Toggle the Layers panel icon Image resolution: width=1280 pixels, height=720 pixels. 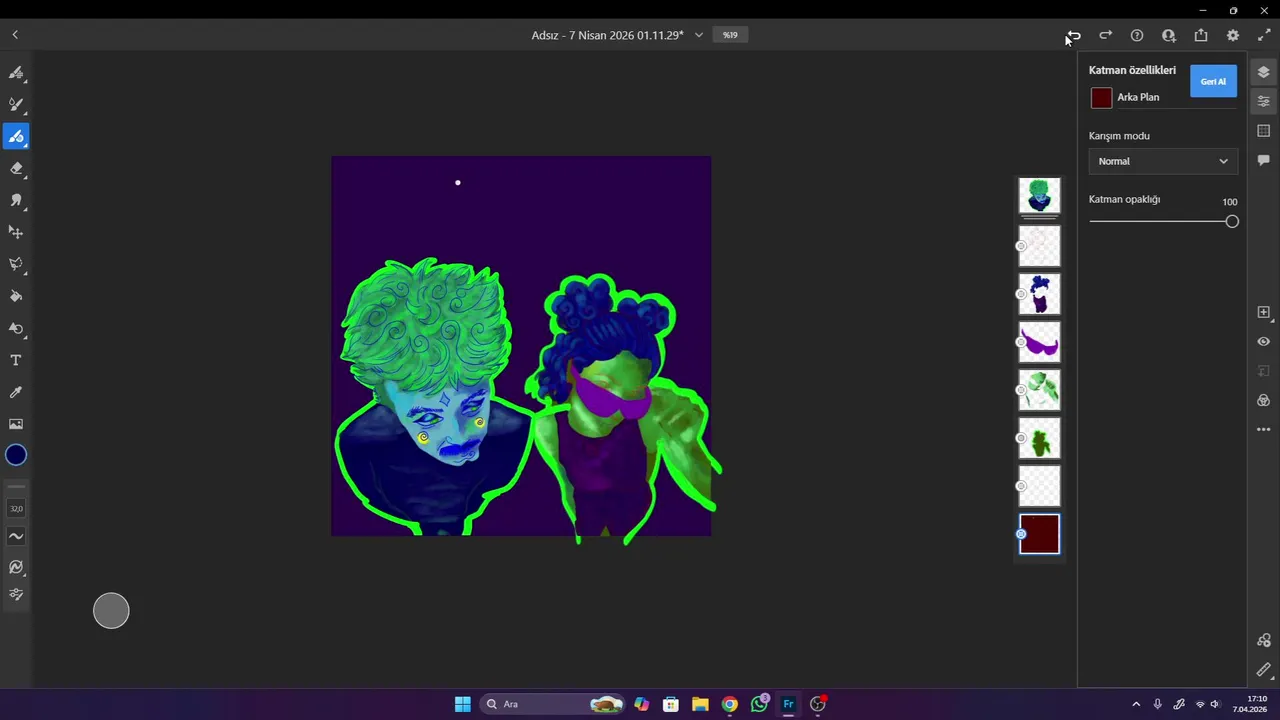pos(1264,72)
